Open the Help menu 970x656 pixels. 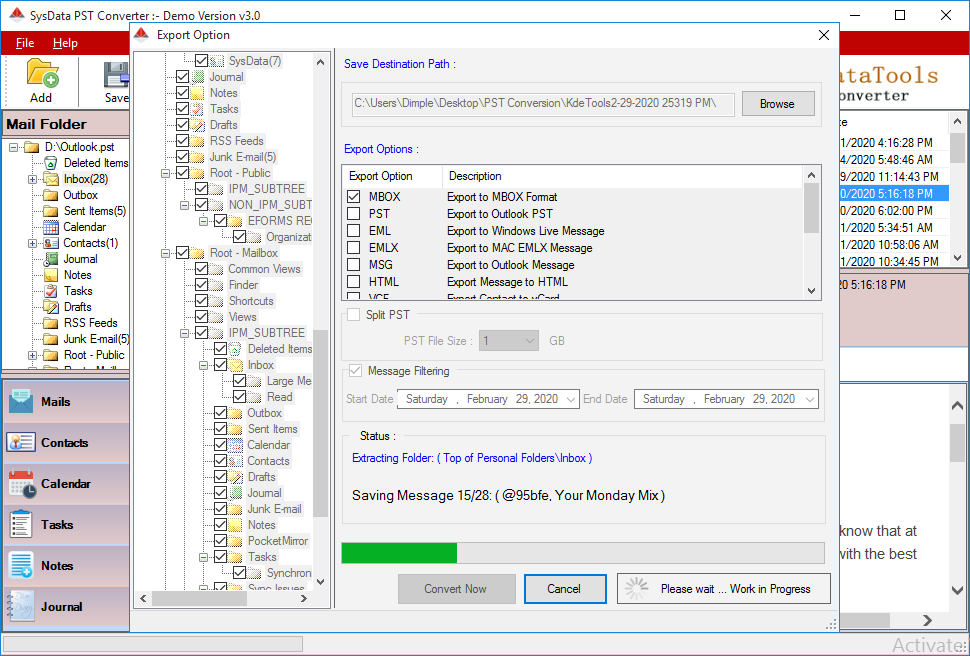pos(65,43)
